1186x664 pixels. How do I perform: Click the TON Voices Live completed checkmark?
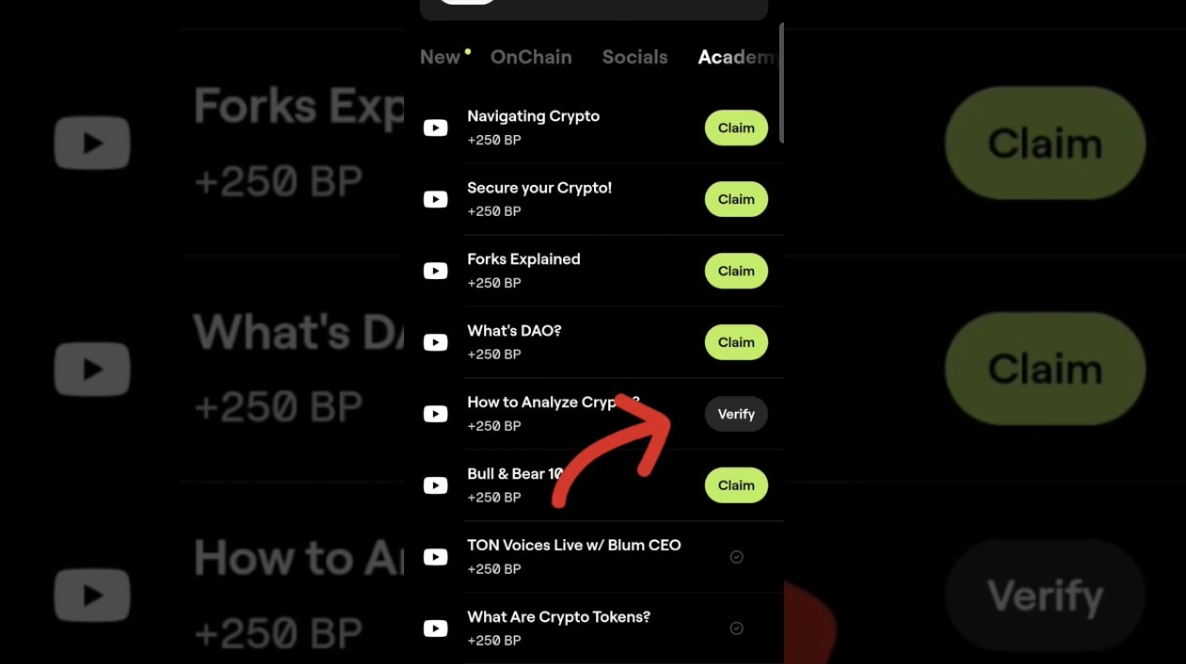[x=736, y=557]
